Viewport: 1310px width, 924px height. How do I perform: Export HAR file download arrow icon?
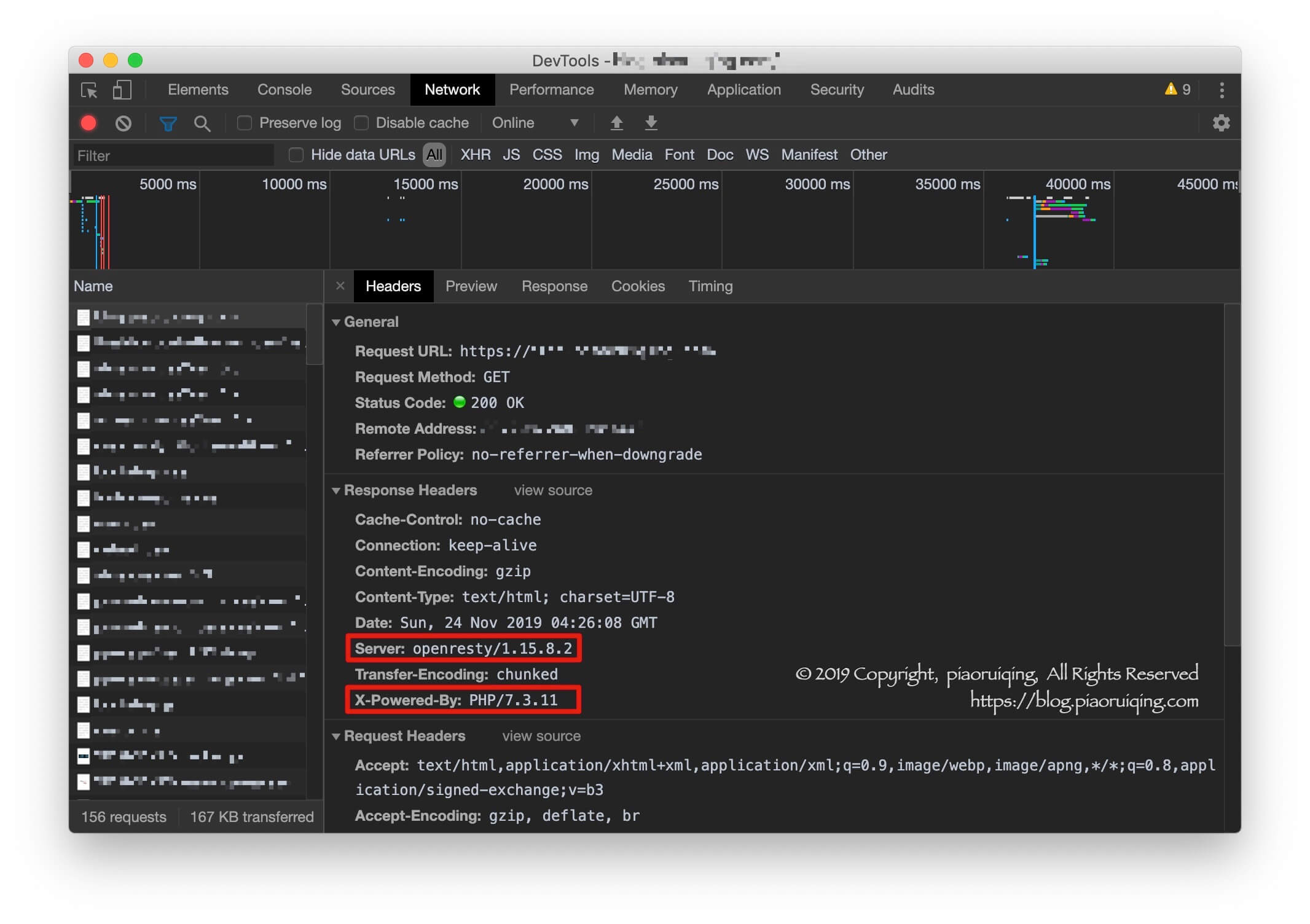pyautogui.click(x=651, y=123)
